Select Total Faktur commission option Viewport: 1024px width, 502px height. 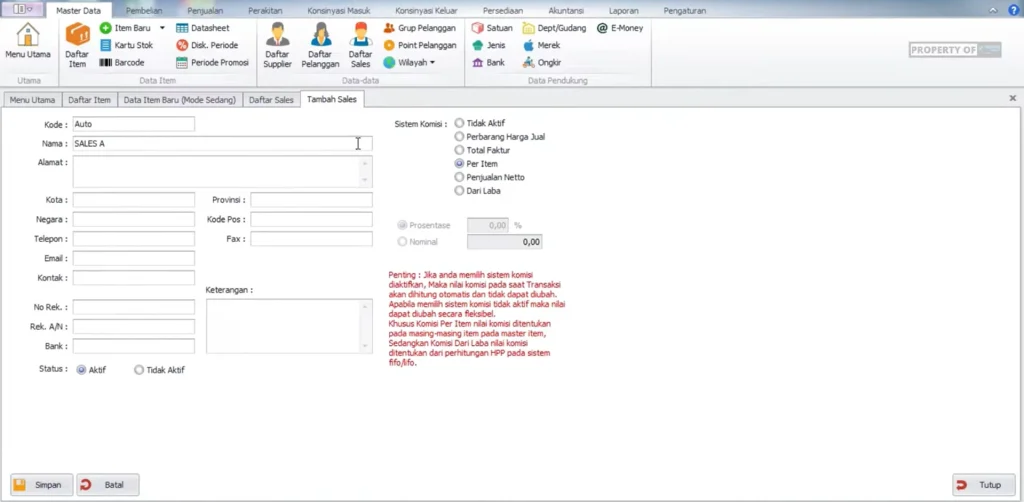click(459, 150)
